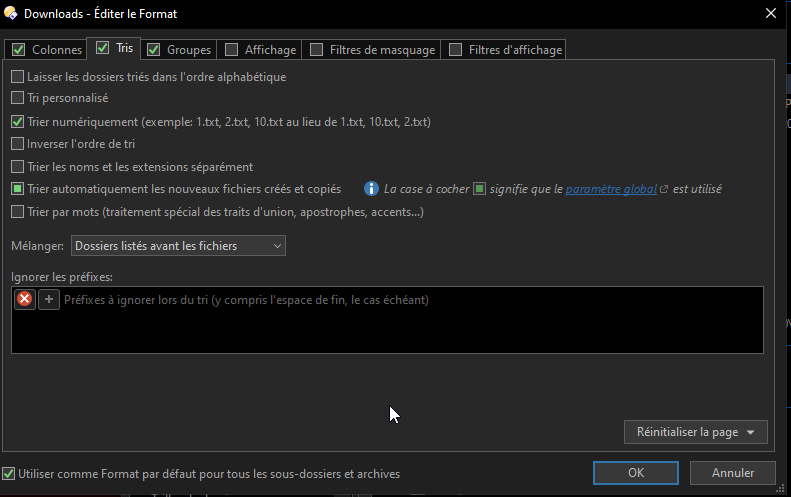Expand 'Réinitialiser la page' dropdown arrow
This screenshot has height=497, width=791.
point(751,432)
